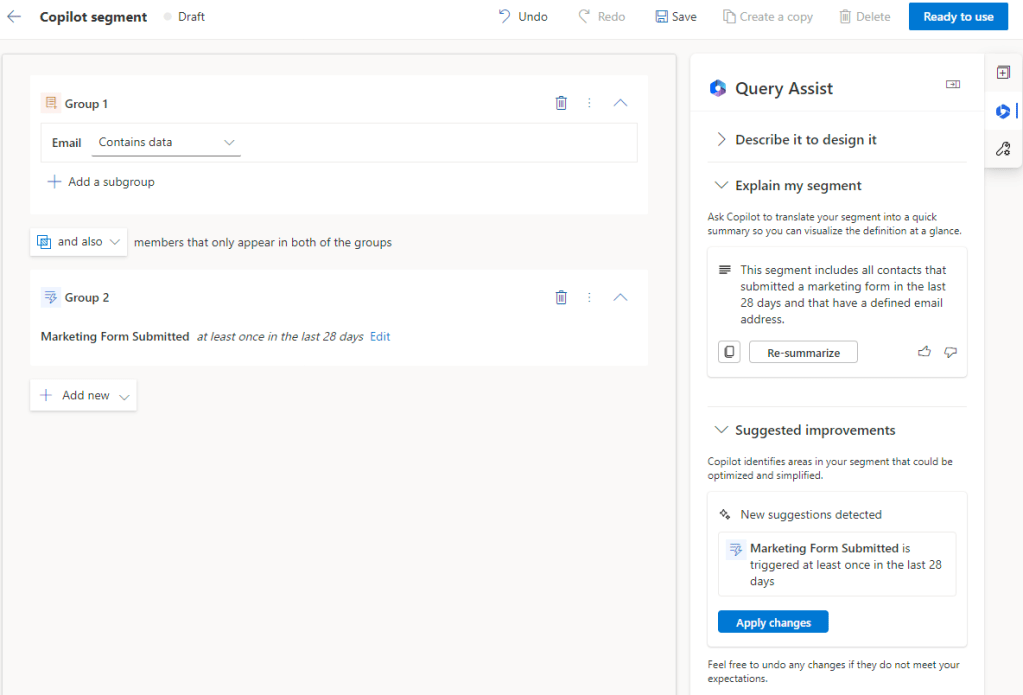Click the Re-summarize button
The height and width of the screenshot is (695, 1023).
pyautogui.click(x=803, y=351)
